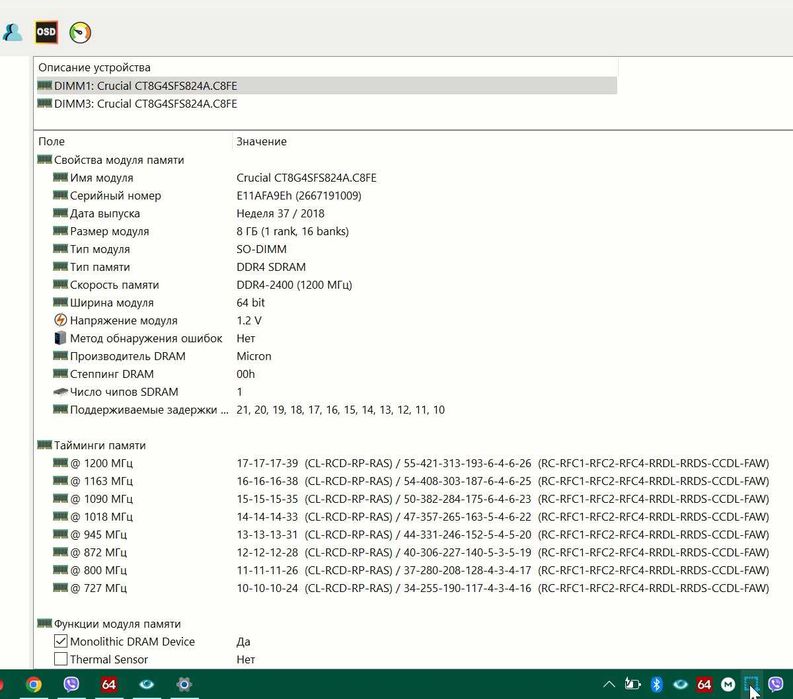
Task: Click the eye icon in the system tray
Action: pos(681,684)
